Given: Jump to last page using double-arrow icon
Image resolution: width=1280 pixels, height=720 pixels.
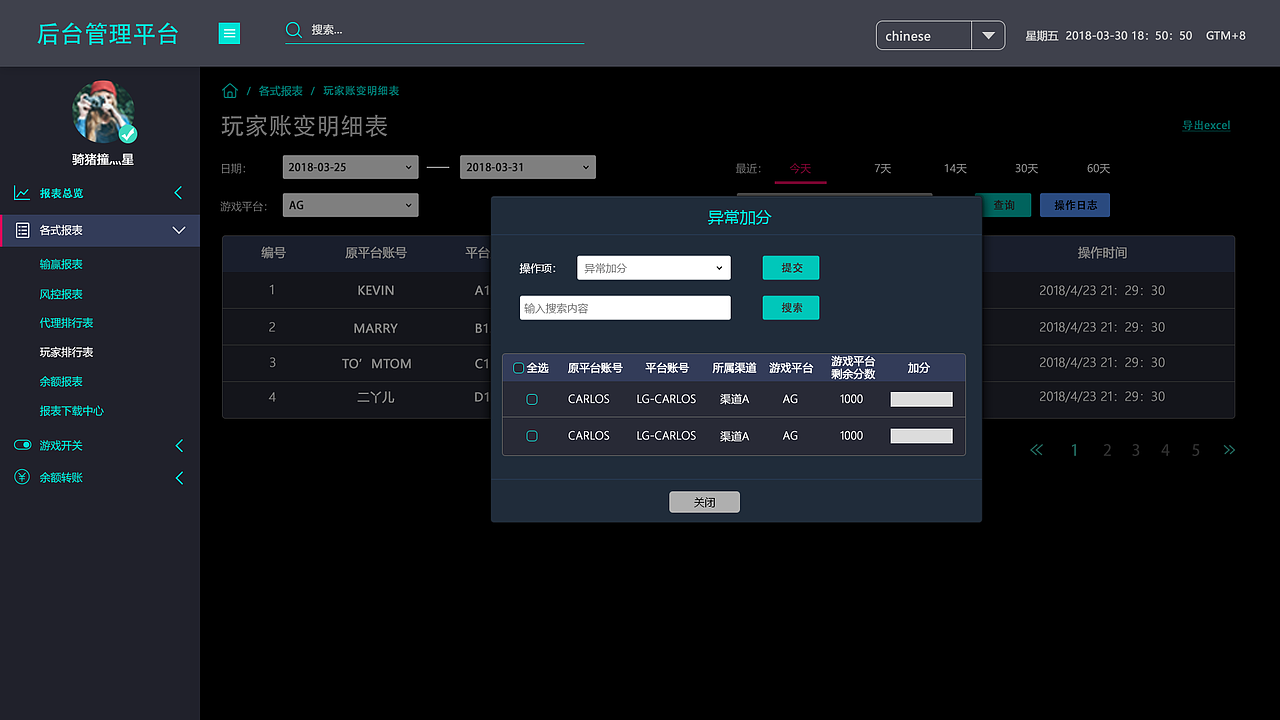Looking at the screenshot, I should point(1229,450).
